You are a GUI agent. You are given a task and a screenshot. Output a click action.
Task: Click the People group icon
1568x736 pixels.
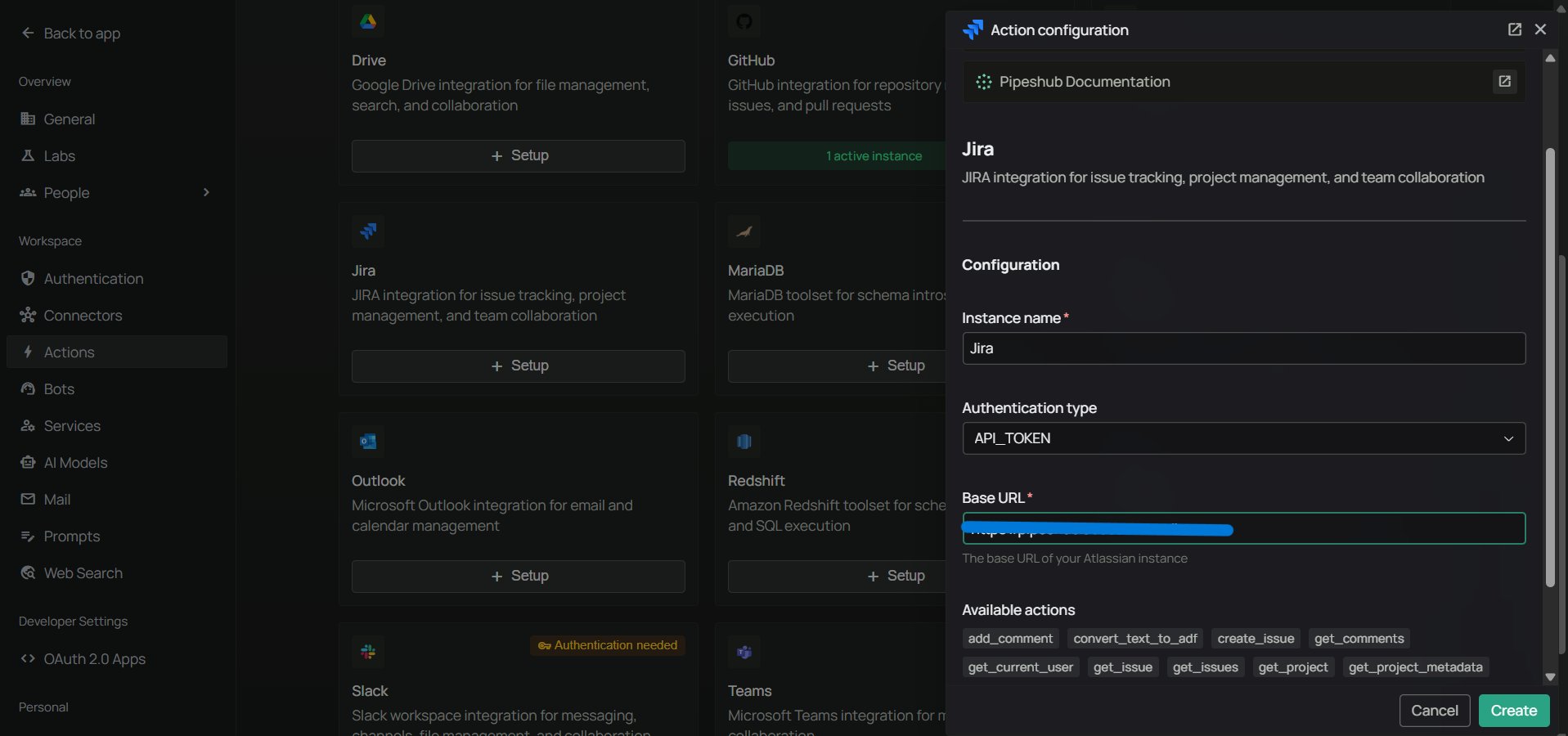click(x=28, y=192)
